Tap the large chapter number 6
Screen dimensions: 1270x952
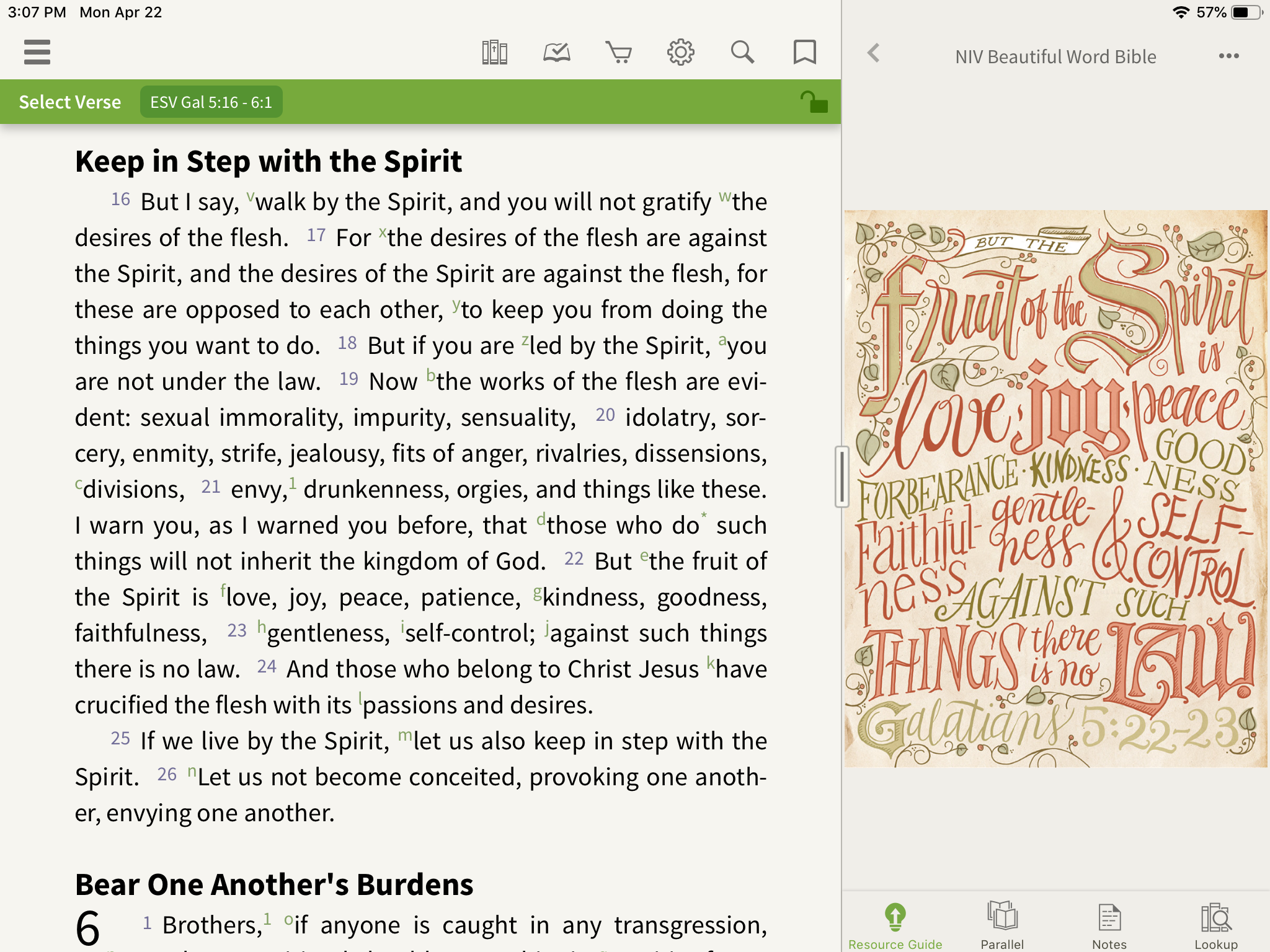click(x=87, y=928)
